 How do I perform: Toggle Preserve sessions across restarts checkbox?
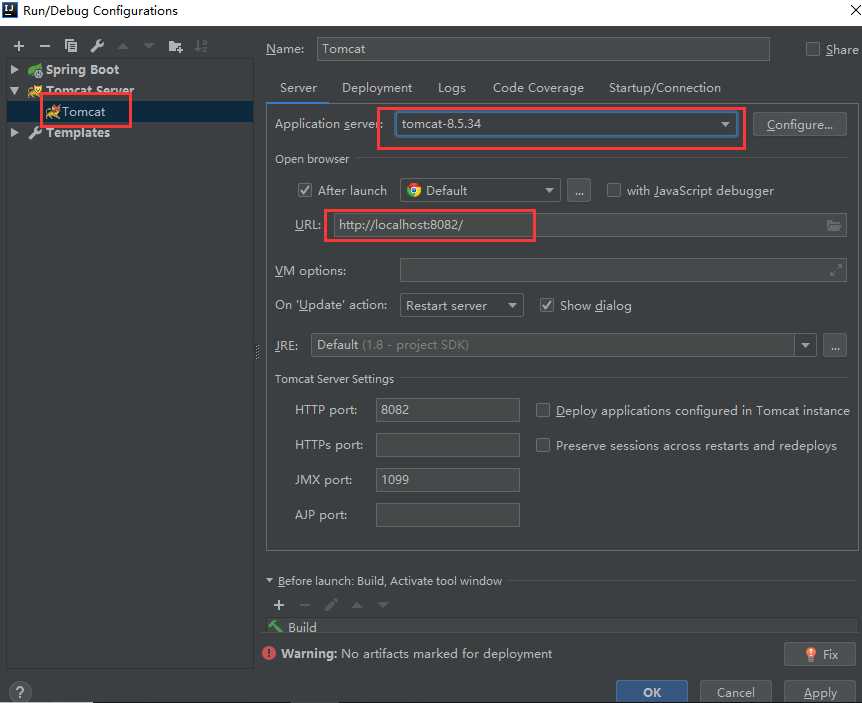[543, 445]
